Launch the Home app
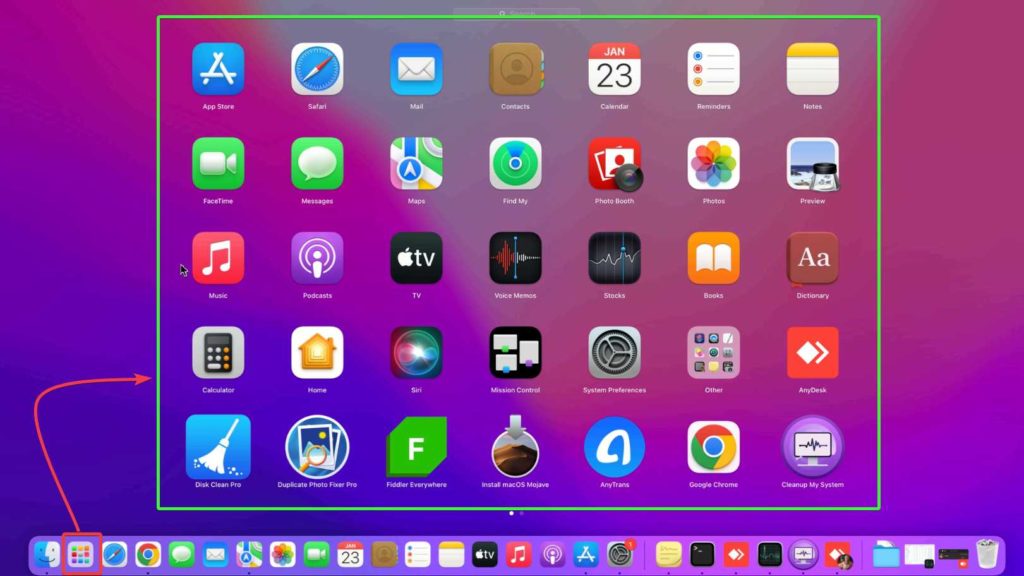1024x576 pixels. coord(317,353)
